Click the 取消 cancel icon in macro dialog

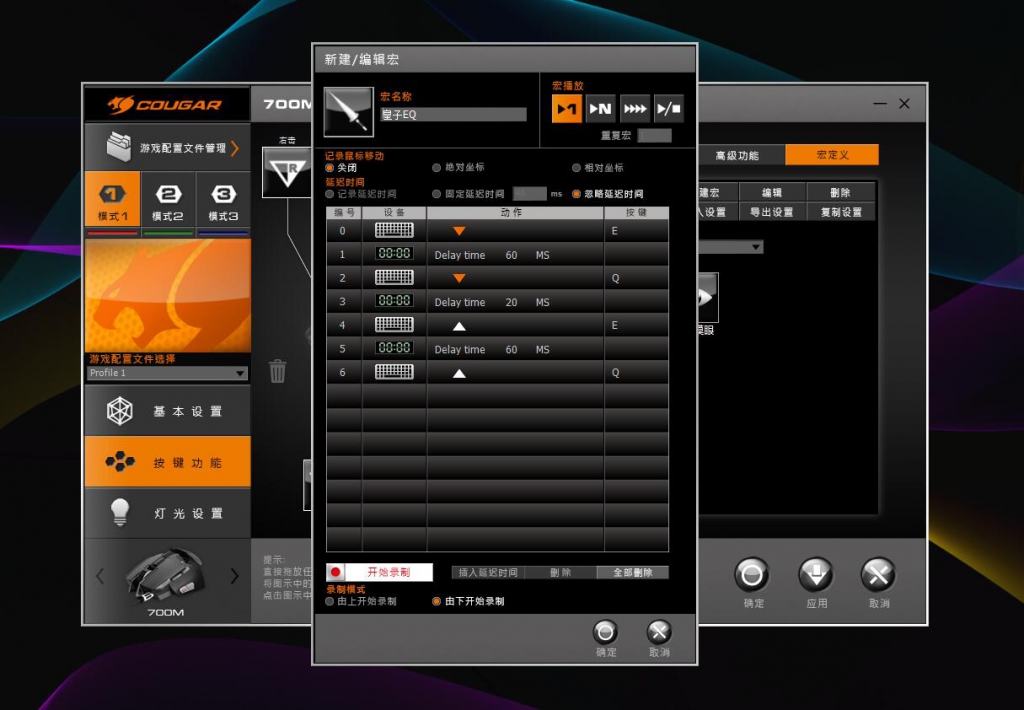pos(658,632)
